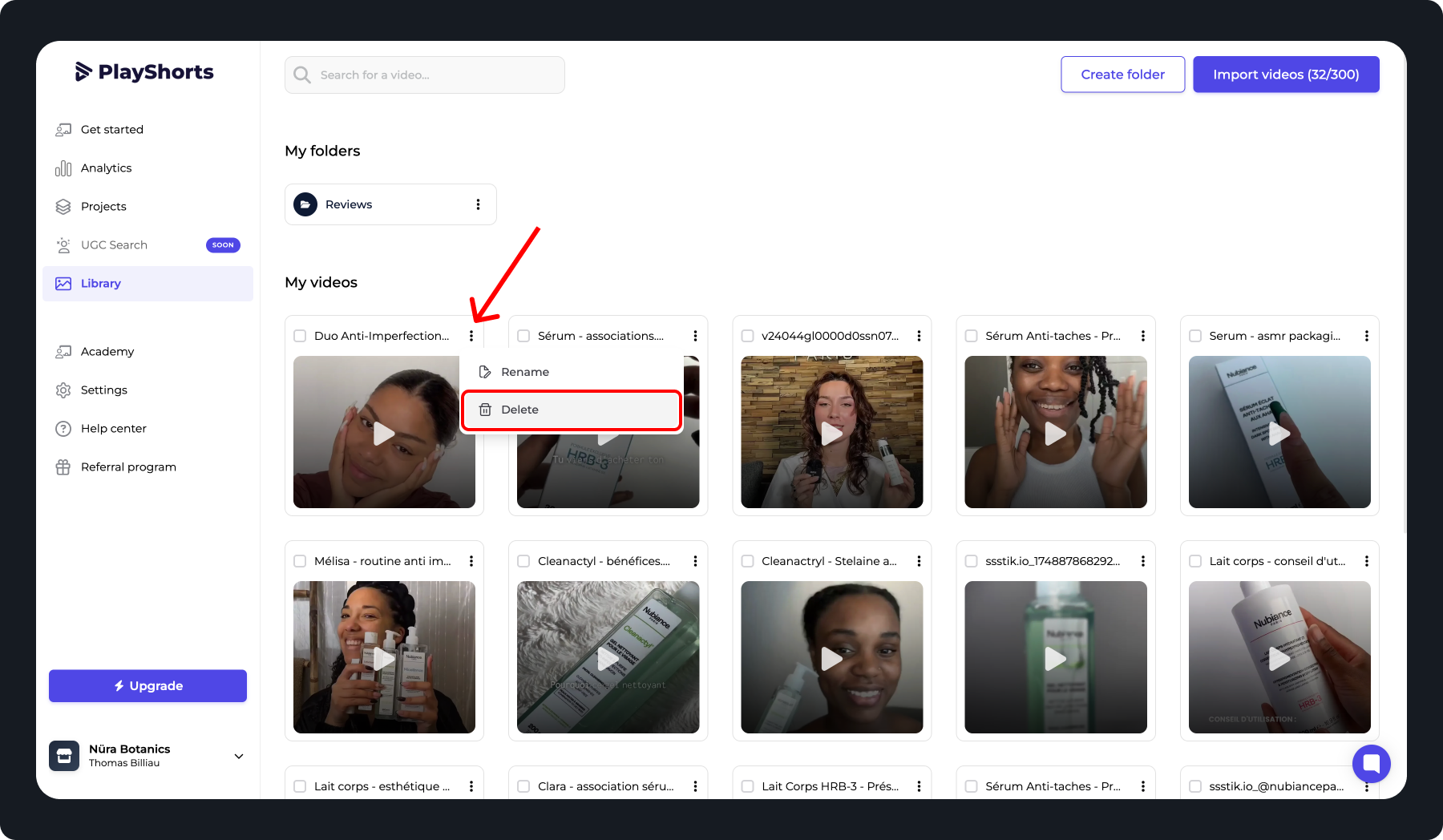The image size is (1443, 840).
Task: Play the Mélisa - routine anti video
Action: click(384, 657)
